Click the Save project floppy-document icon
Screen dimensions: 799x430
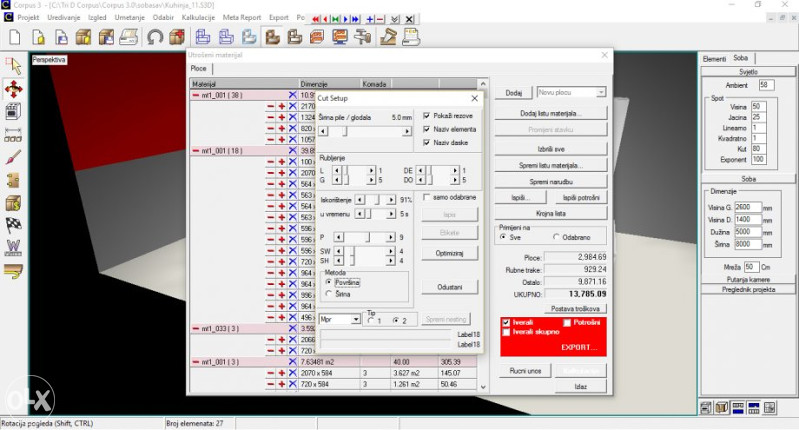tap(61, 37)
